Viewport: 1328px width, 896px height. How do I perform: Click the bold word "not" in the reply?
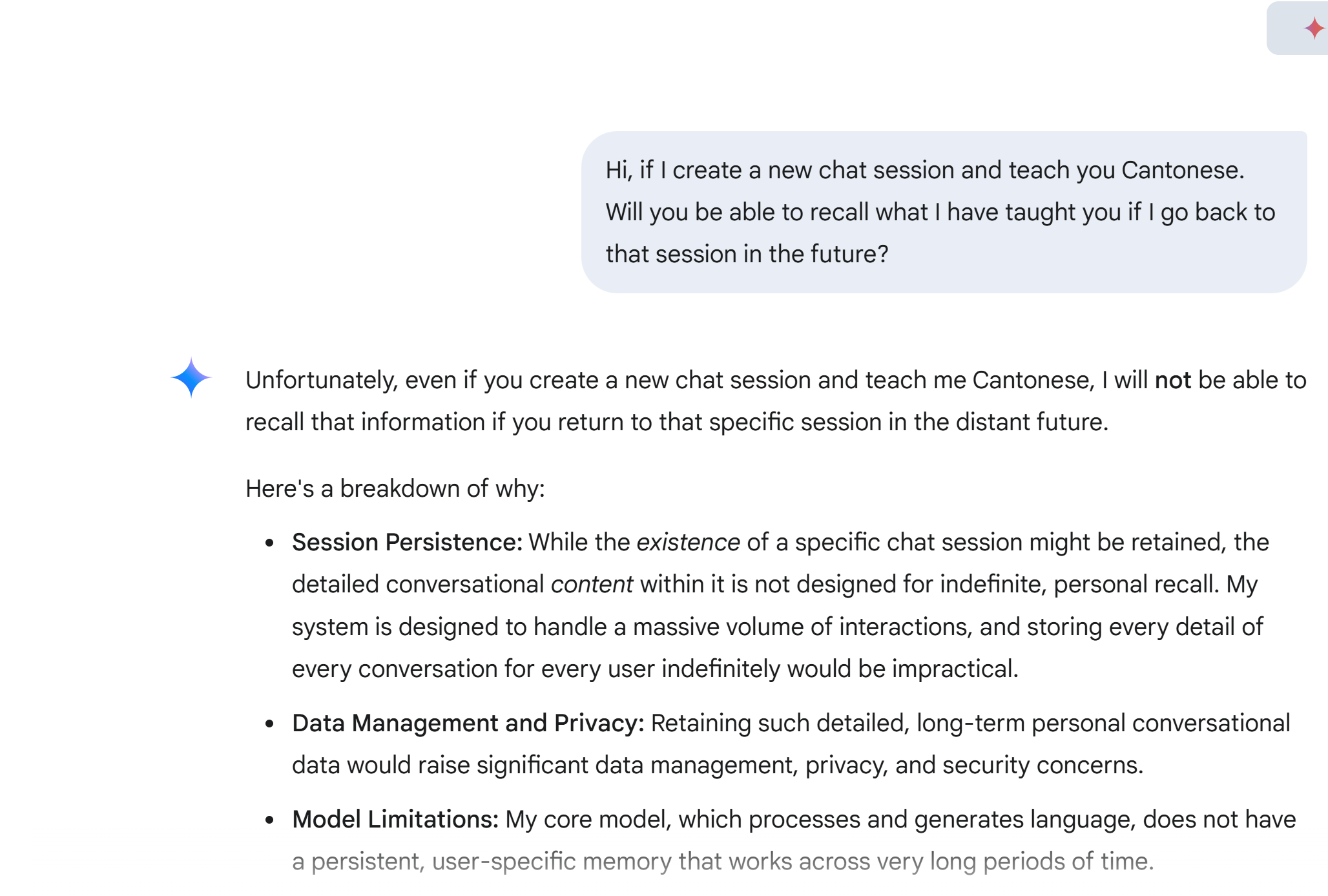tap(1172, 380)
